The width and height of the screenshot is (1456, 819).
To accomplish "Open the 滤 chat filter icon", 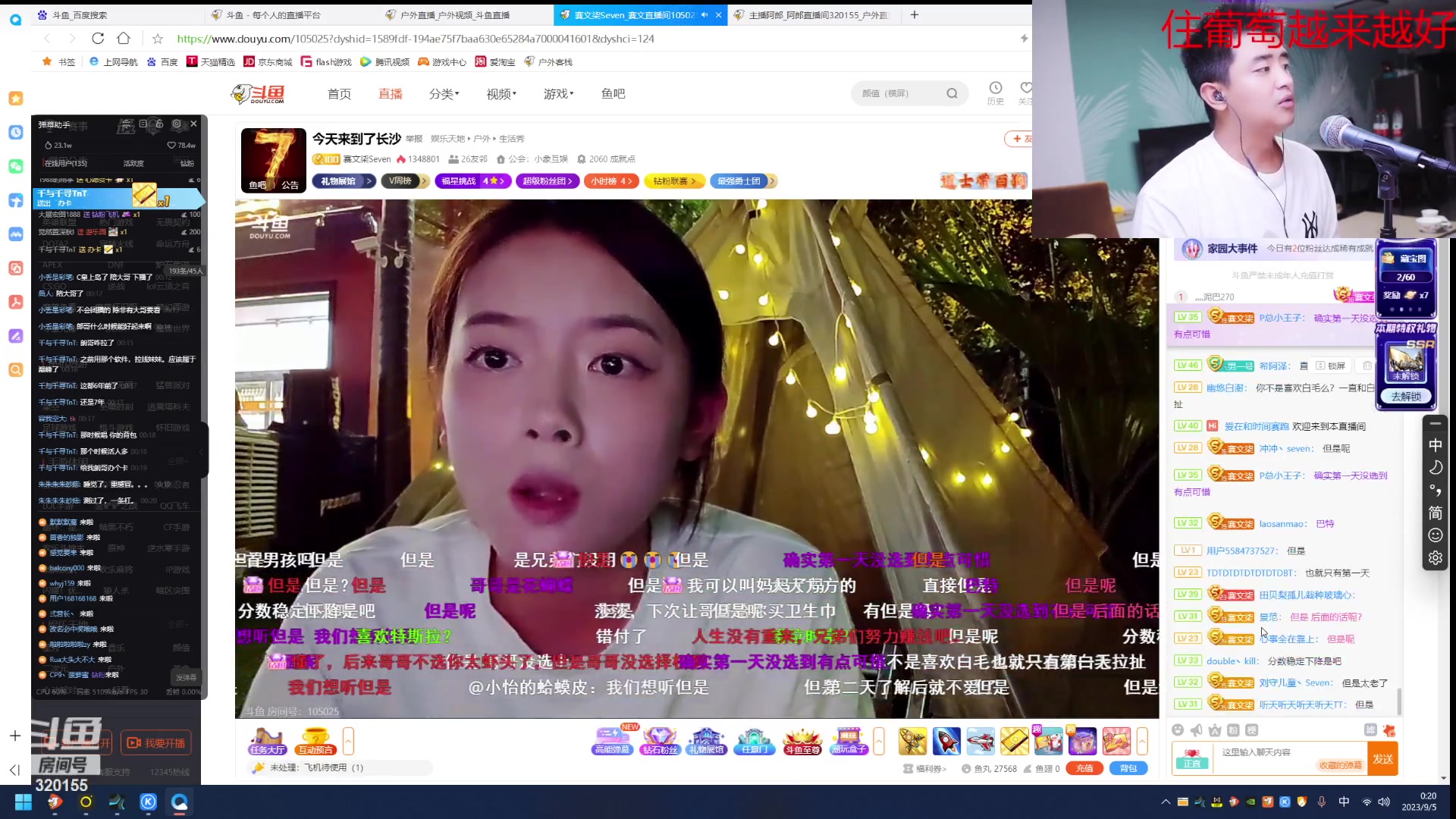I will click(1370, 730).
